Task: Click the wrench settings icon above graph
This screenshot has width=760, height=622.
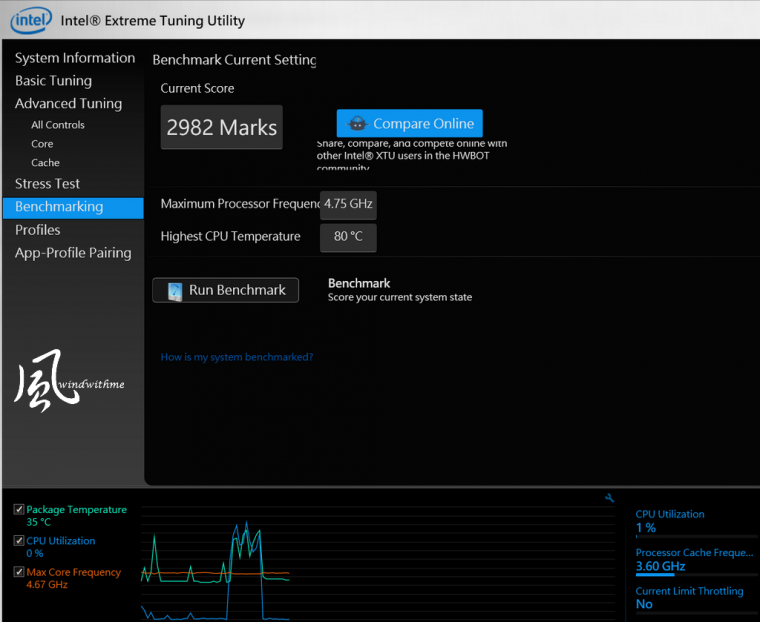Action: coord(610,498)
